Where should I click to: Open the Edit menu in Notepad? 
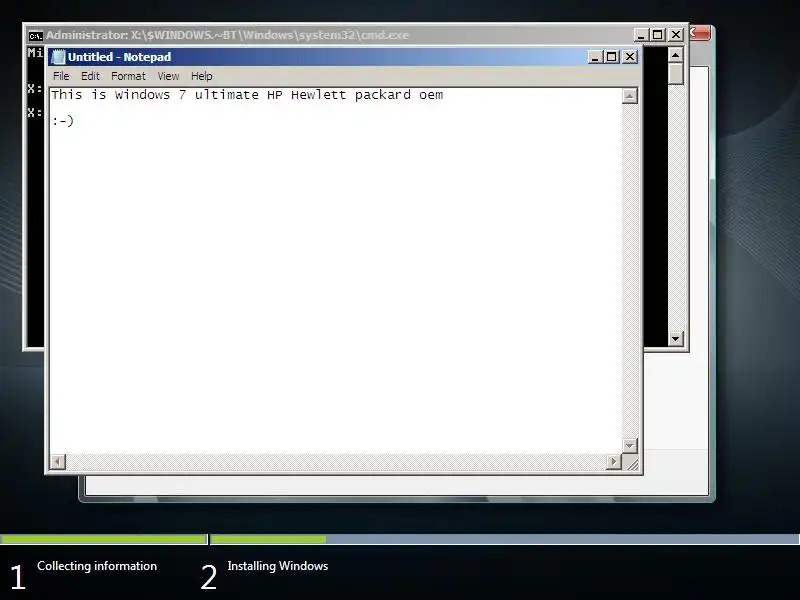(x=90, y=76)
